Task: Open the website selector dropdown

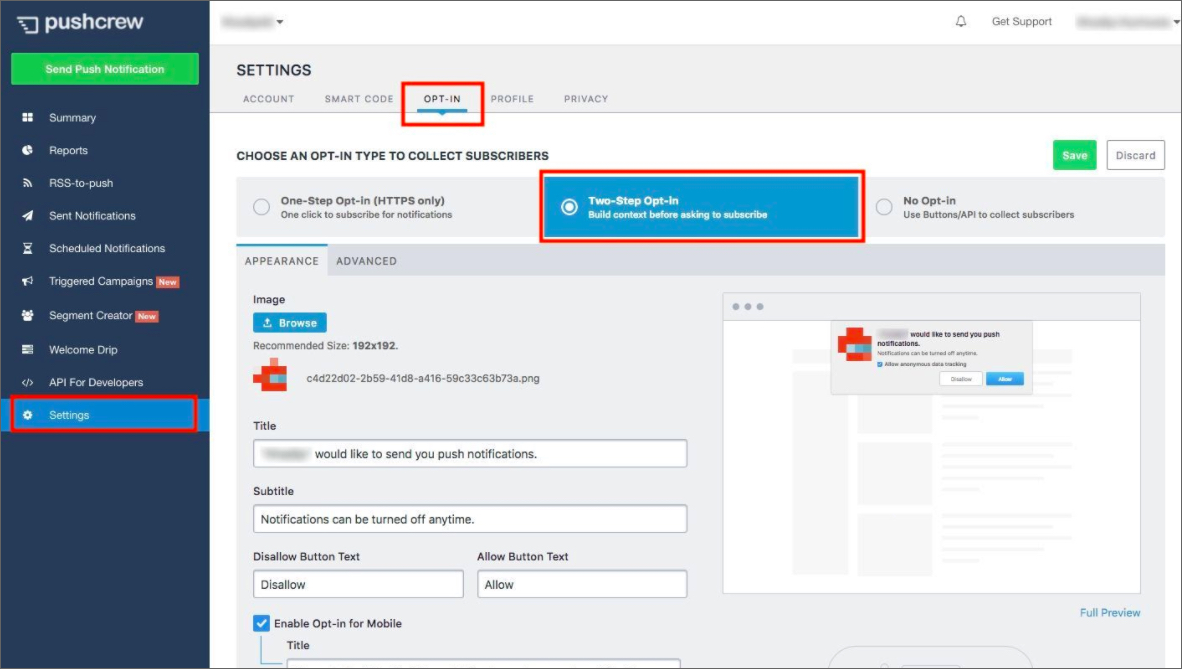Action: (252, 22)
